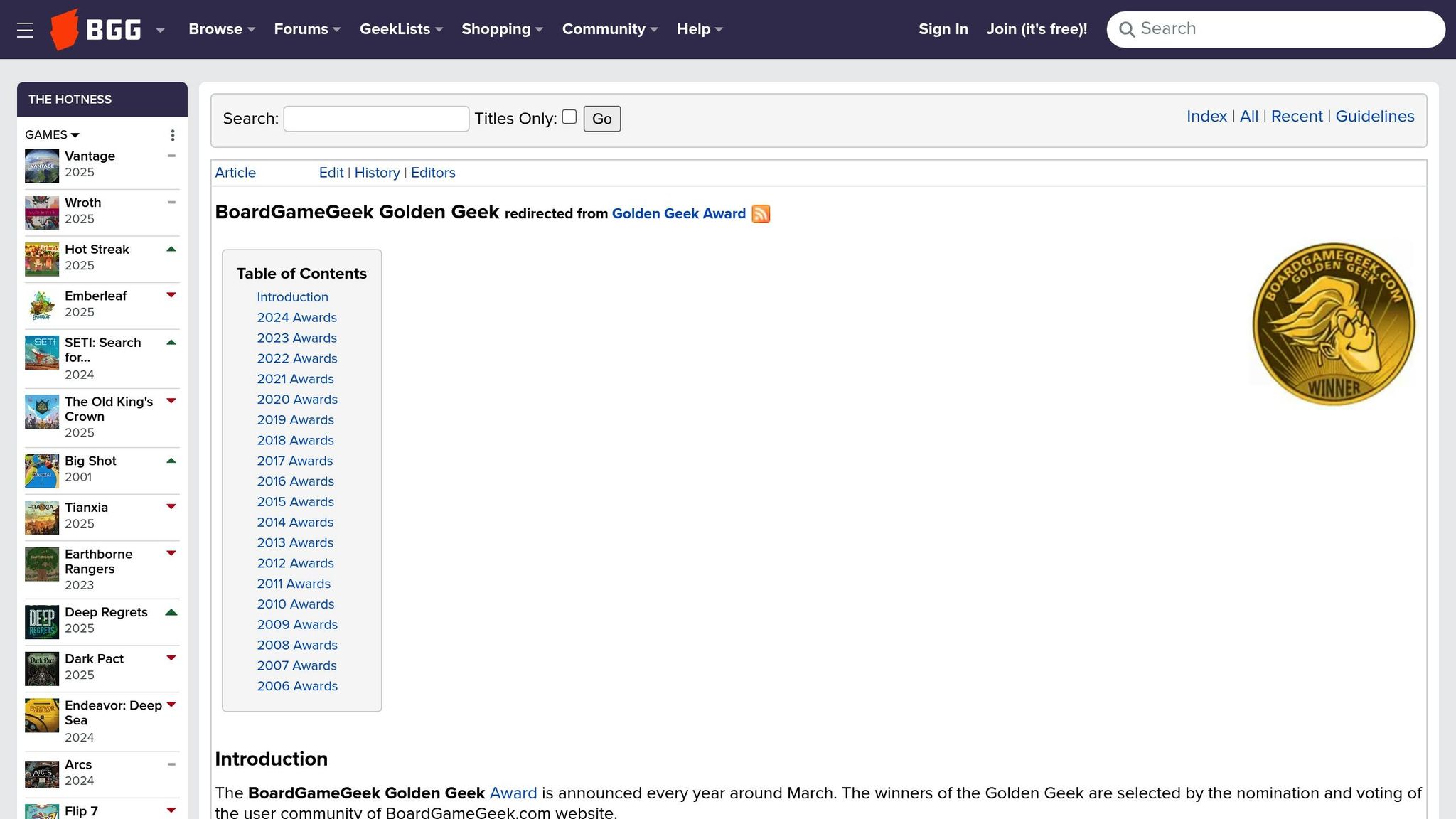This screenshot has height=819, width=1456.
Task: Expand the GAMES hotness dropdown
Action: pos(52,134)
